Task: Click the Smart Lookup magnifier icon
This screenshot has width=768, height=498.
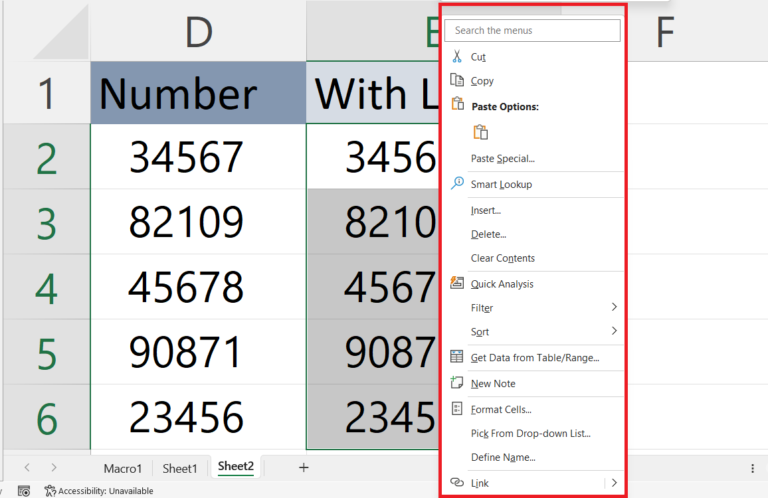Action: click(457, 184)
